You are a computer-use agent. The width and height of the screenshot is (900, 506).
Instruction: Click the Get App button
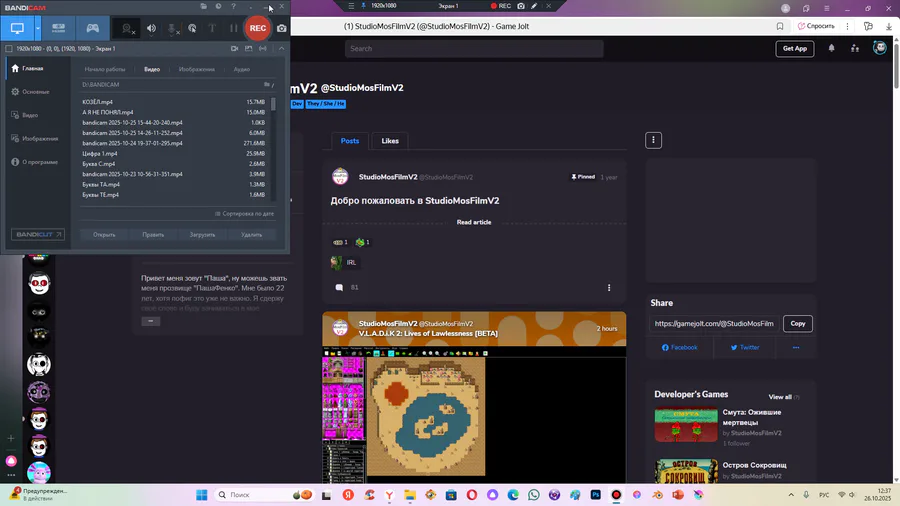795,49
